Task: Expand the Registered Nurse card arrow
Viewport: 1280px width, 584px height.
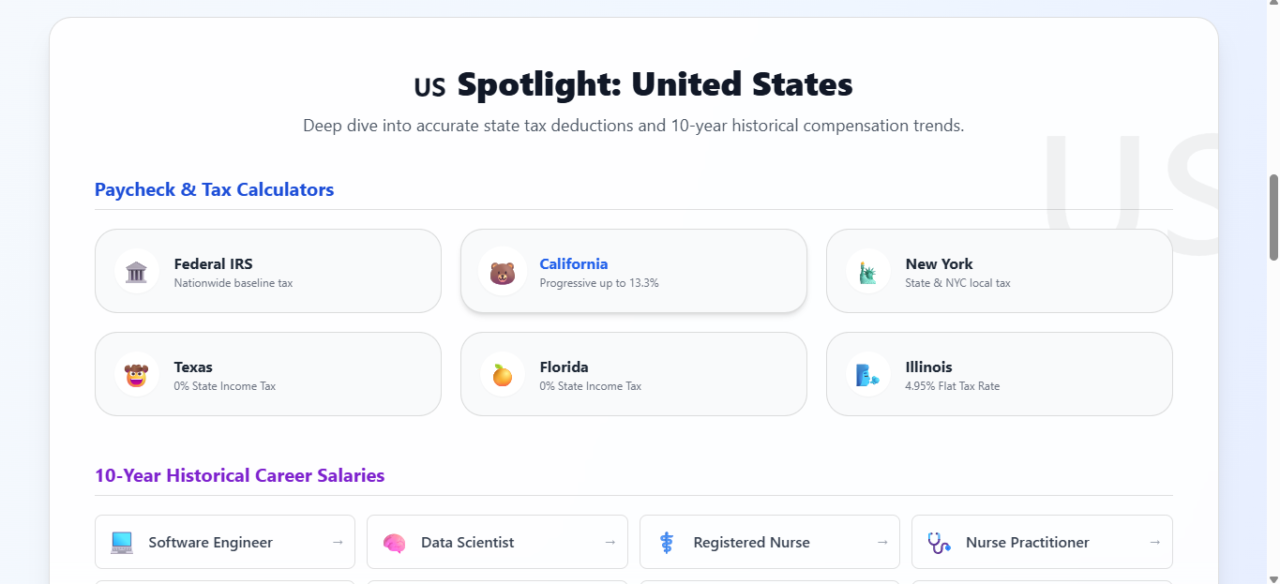Action: click(881, 541)
